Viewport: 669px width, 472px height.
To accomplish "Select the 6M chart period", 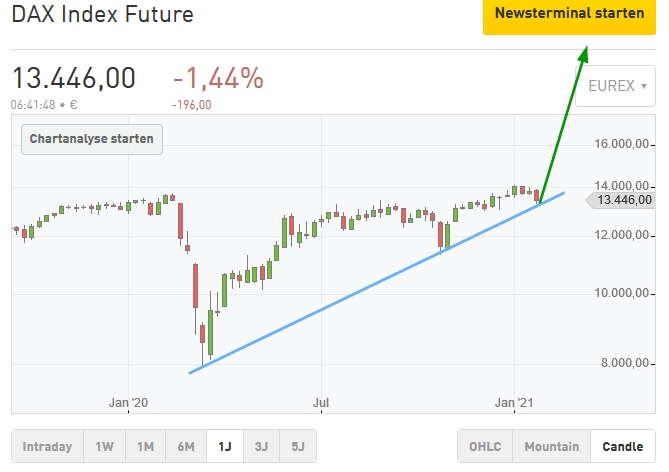I will 186,447.
